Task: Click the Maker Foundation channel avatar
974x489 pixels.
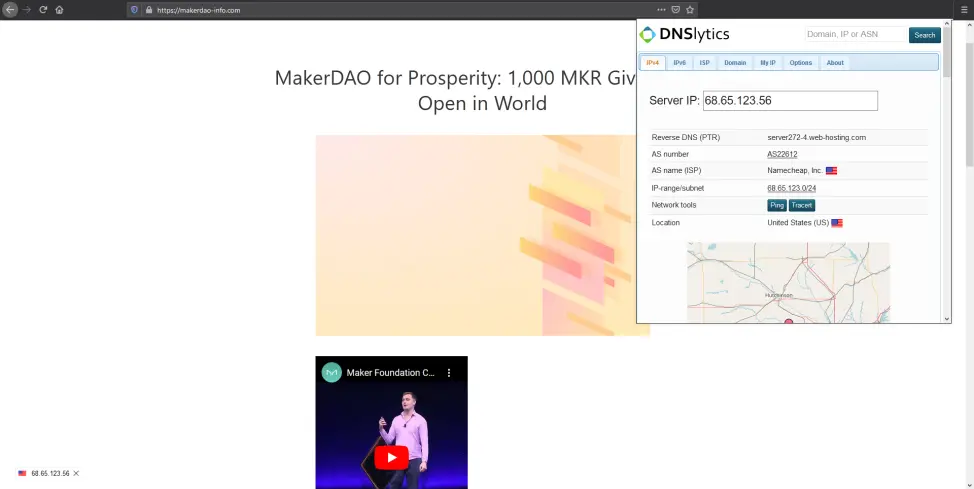Action: (332, 372)
